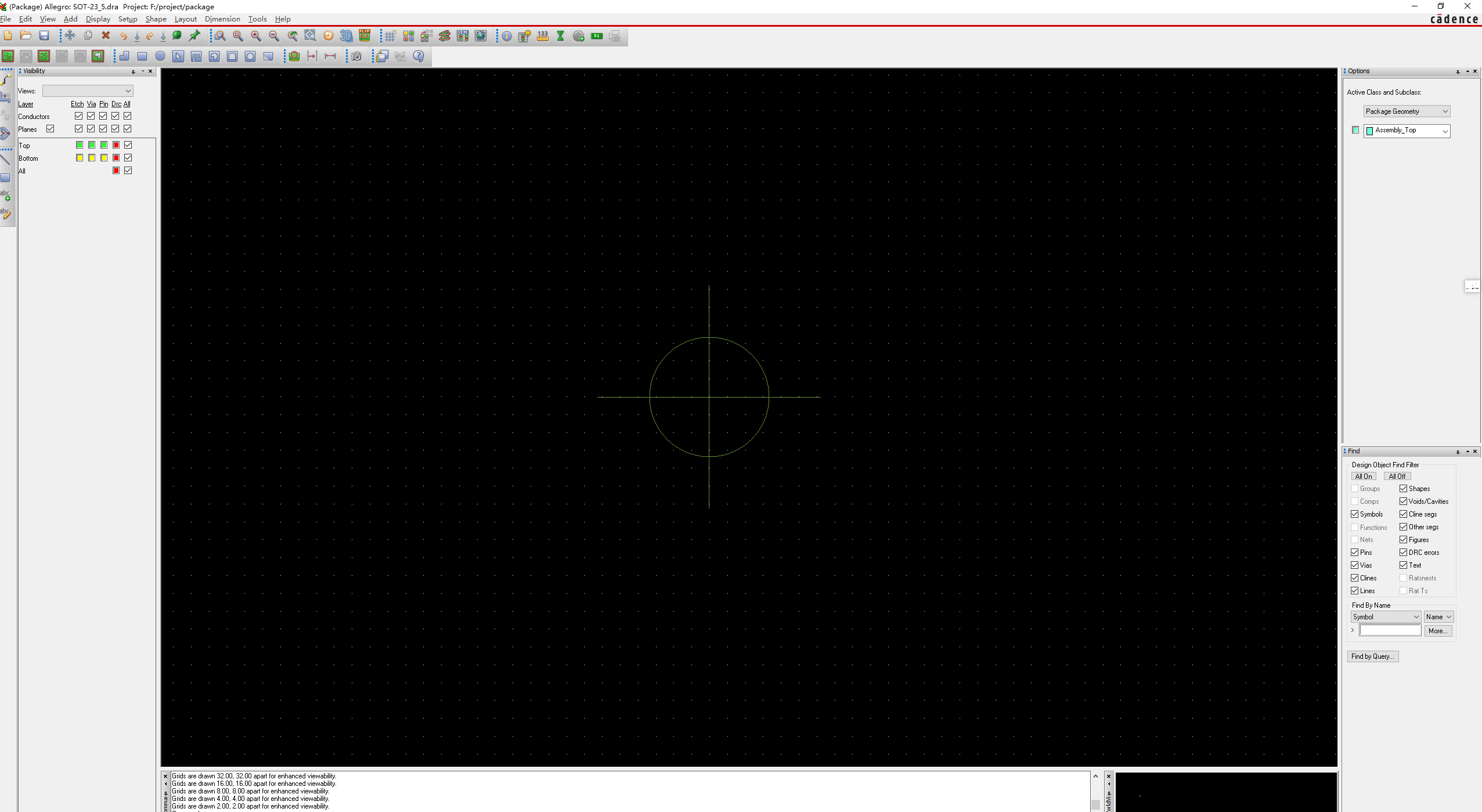
Task: Toggle Conductors Via checkbox
Action: tap(91, 116)
